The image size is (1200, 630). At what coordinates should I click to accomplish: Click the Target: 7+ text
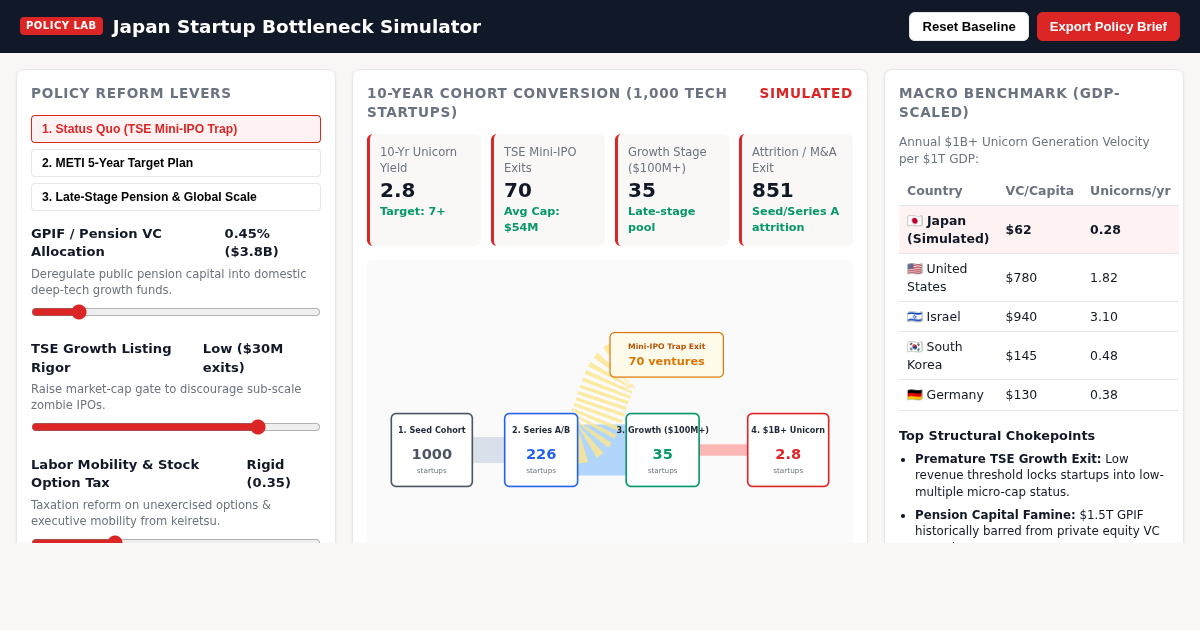[x=413, y=211]
